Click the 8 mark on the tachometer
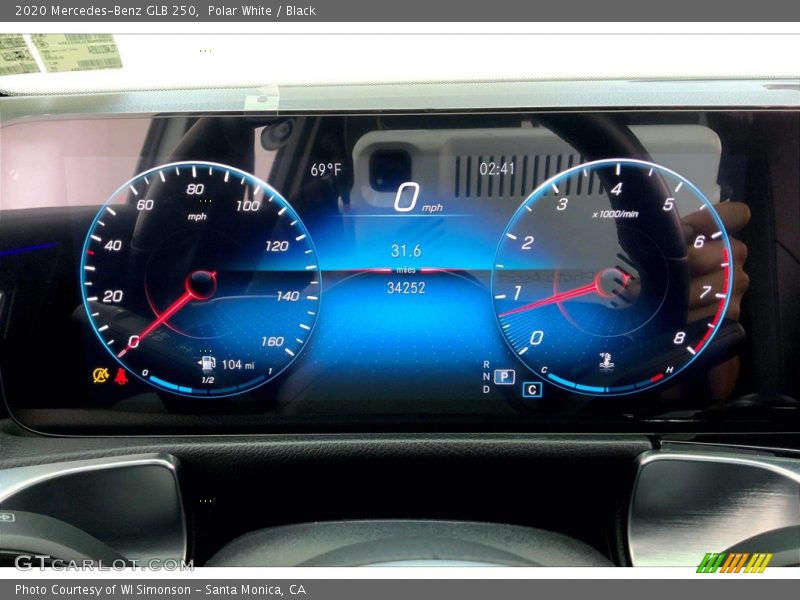The width and height of the screenshot is (800, 600). point(679,338)
